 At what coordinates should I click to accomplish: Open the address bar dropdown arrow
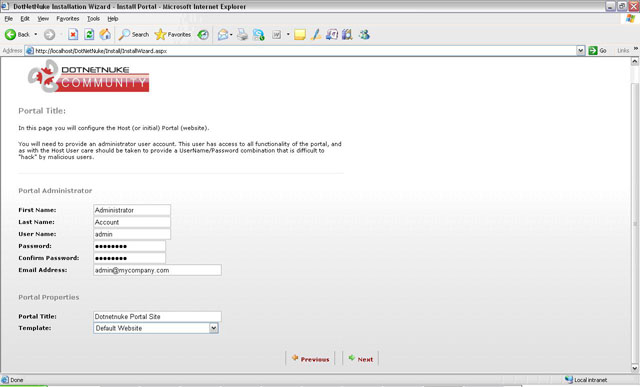[580, 51]
